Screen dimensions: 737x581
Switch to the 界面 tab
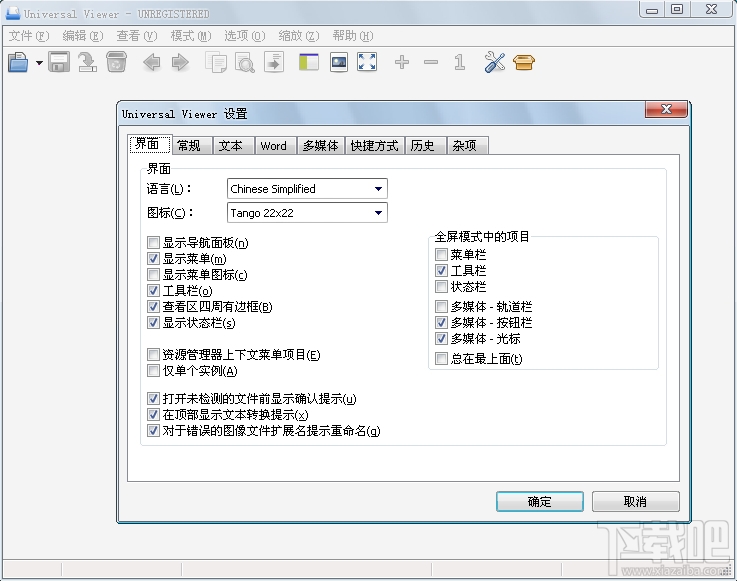(x=149, y=144)
